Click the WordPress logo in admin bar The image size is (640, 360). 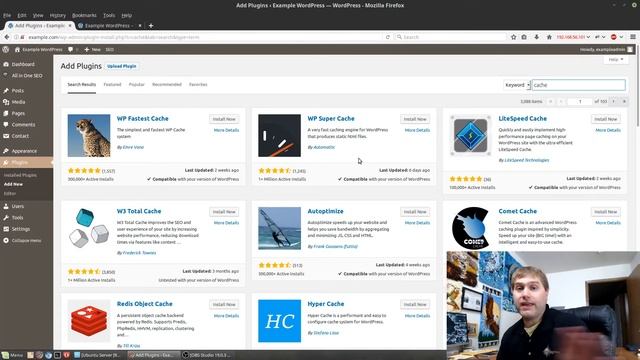point(6,49)
